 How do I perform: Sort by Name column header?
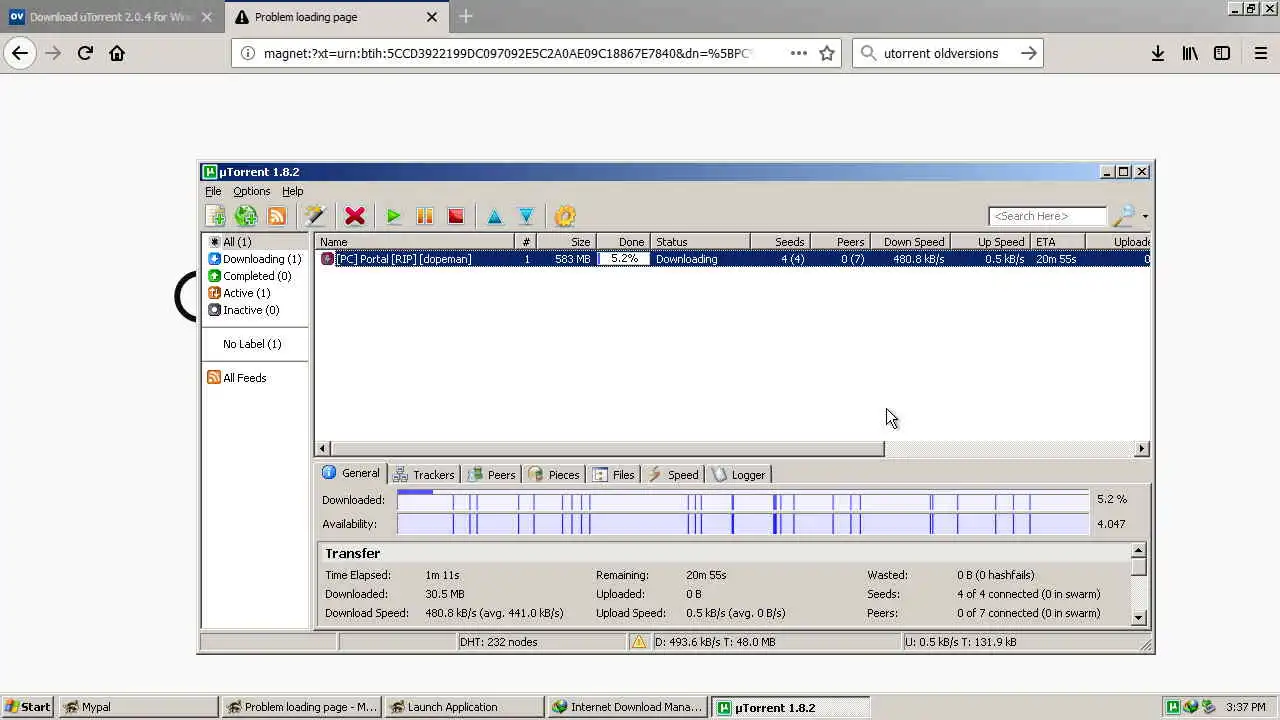click(x=415, y=242)
